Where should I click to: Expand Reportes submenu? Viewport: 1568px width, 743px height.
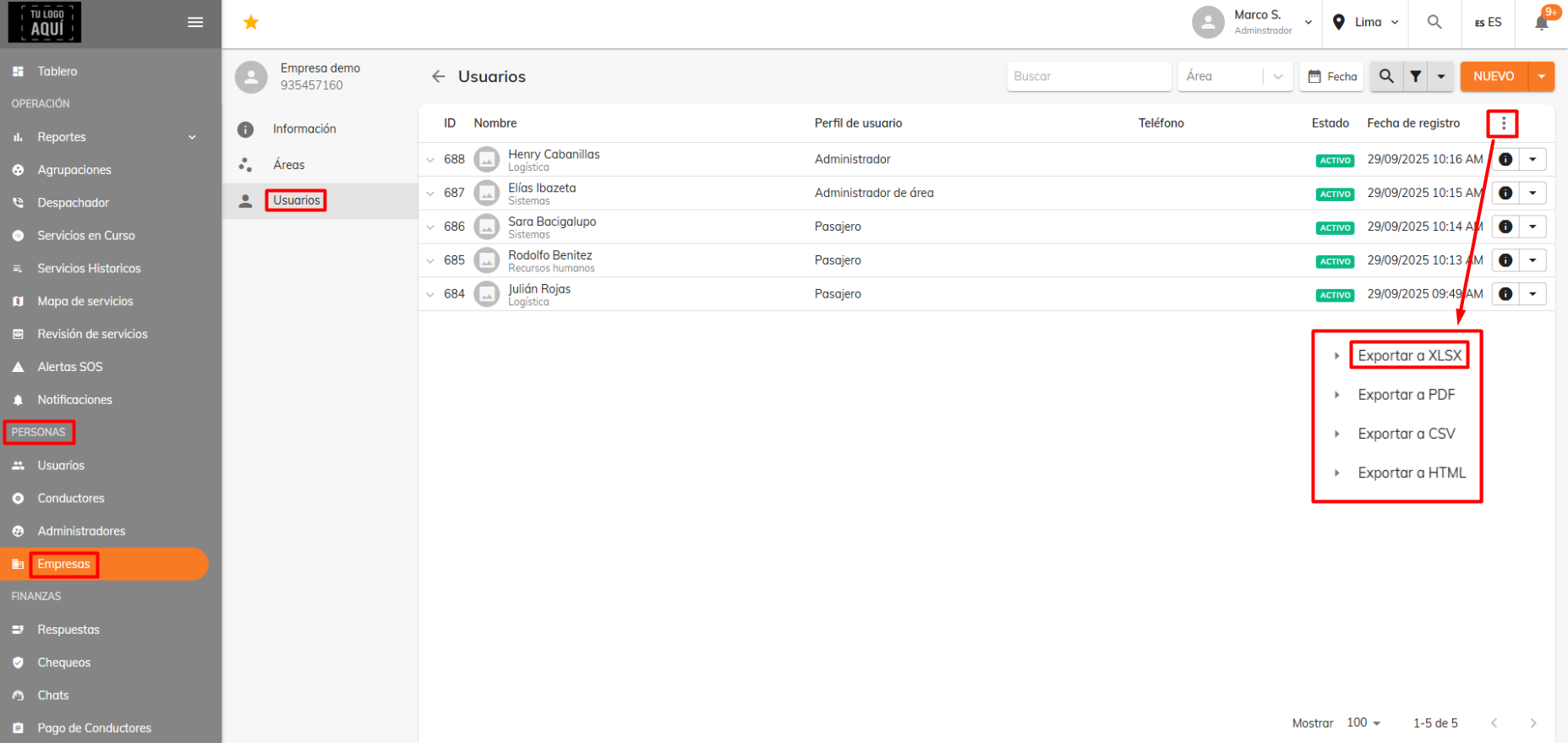(x=192, y=137)
